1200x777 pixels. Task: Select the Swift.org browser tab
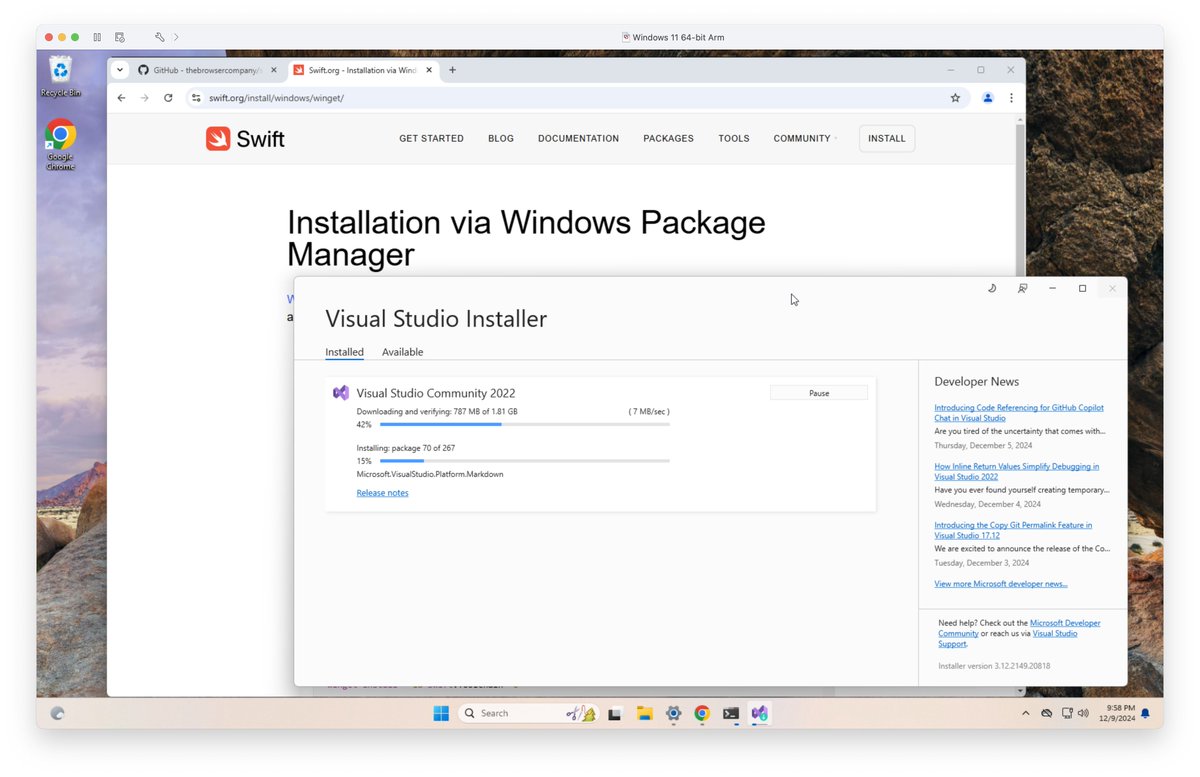point(362,70)
